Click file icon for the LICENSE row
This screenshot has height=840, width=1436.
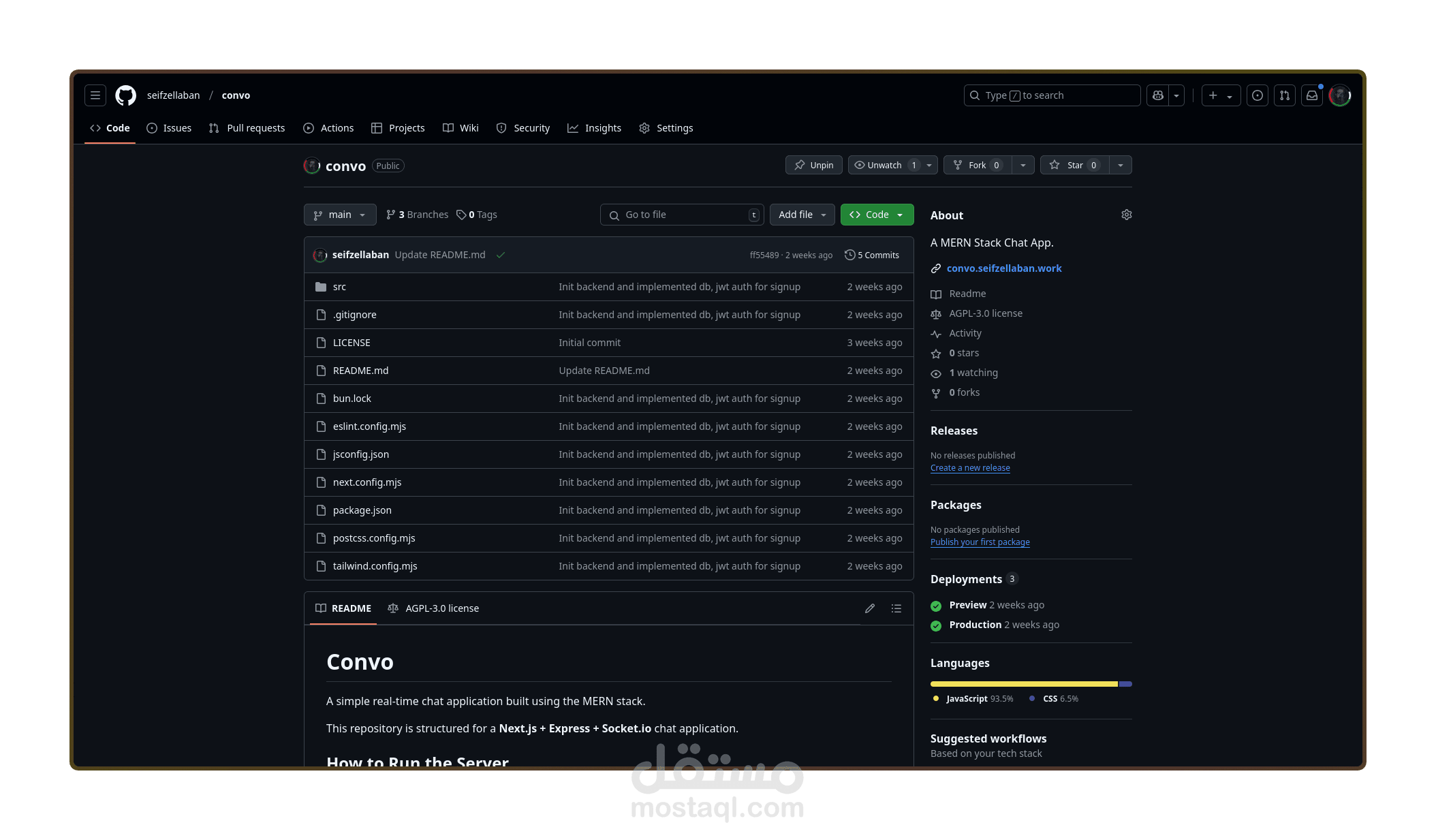pyautogui.click(x=321, y=343)
